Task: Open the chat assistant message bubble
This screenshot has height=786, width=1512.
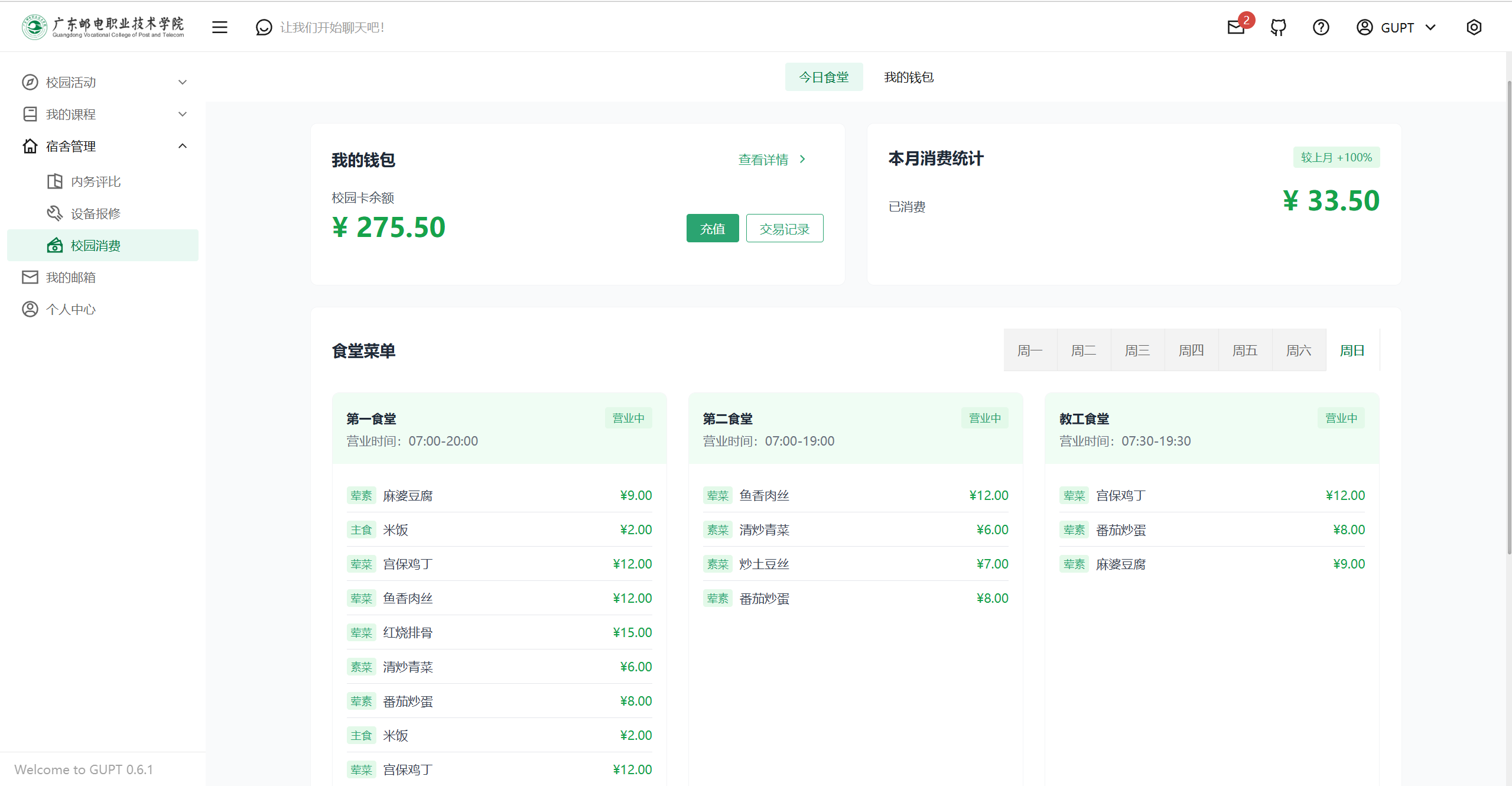Action: coord(264,27)
